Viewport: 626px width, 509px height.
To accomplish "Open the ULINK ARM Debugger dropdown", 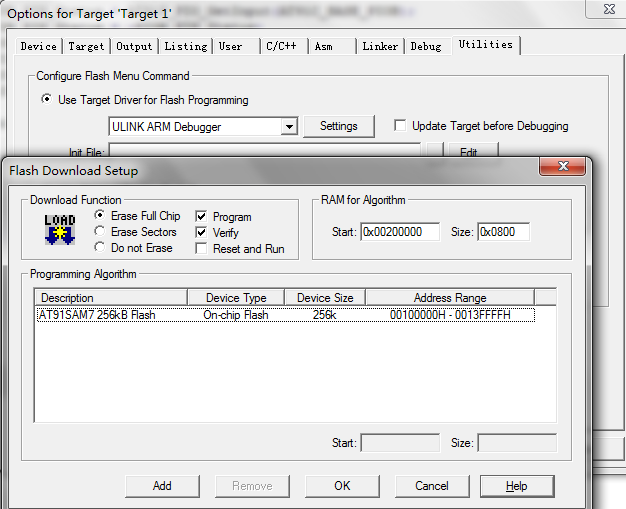I will click(289, 127).
